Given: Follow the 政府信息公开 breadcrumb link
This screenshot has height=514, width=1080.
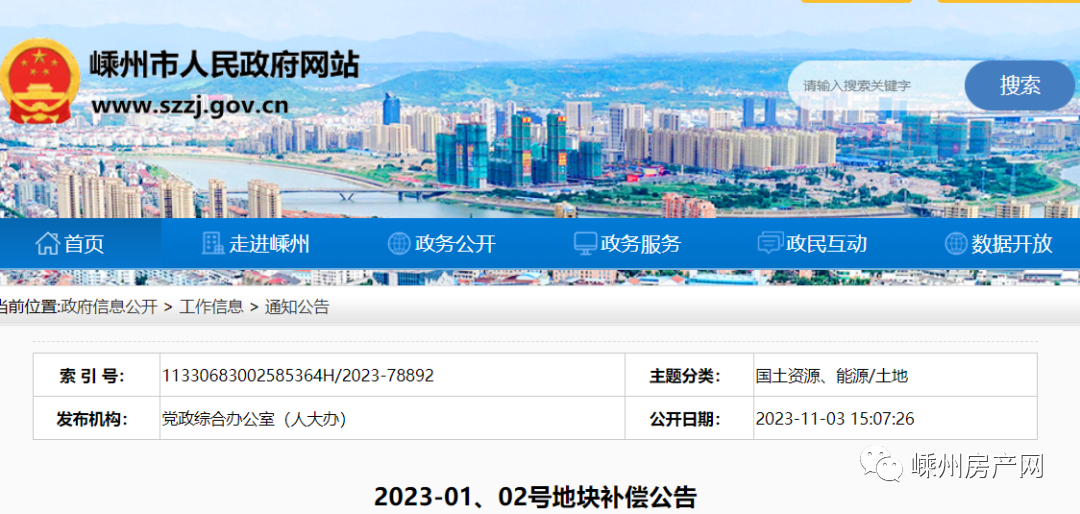Looking at the screenshot, I should [x=109, y=307].
